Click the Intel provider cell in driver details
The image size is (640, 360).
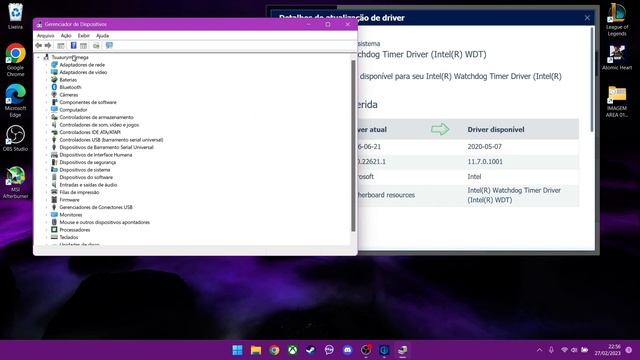(x=474, y=177)
